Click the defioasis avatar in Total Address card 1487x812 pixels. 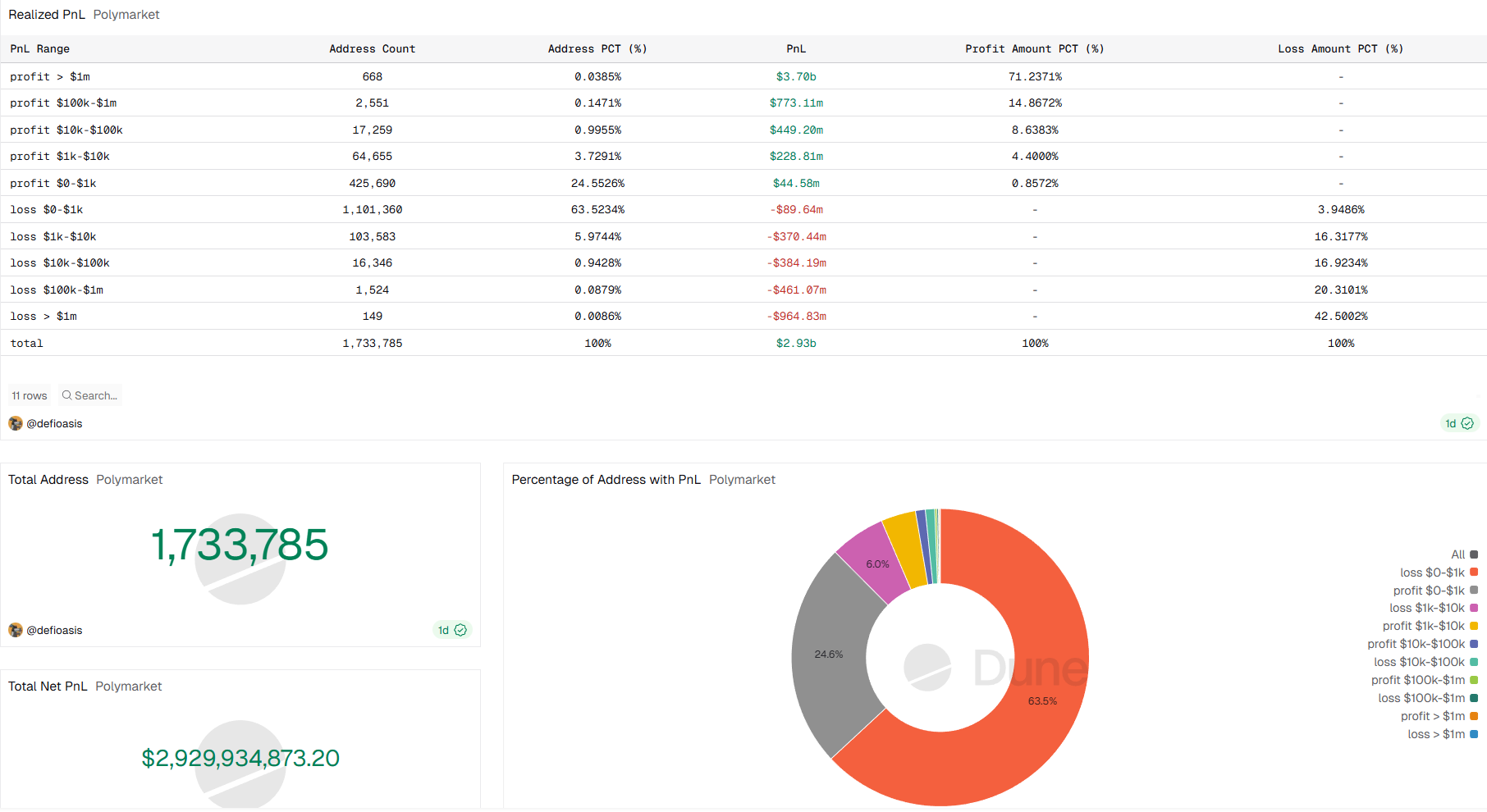16,630
